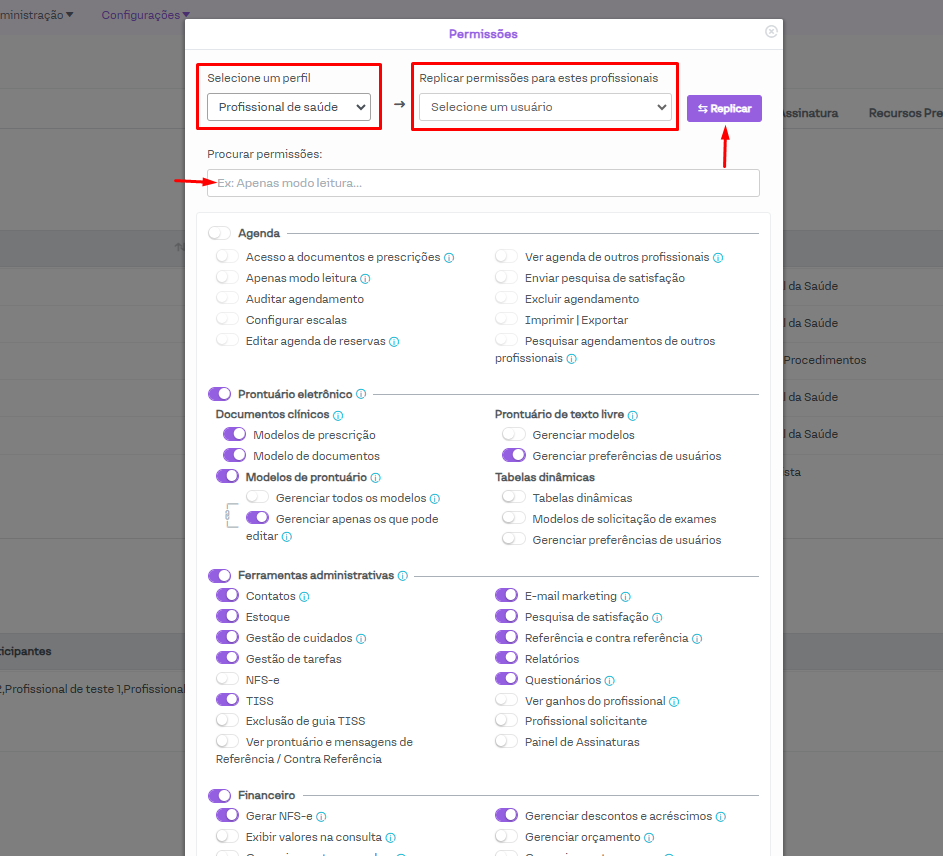The image size is (943, 856).
Task: Click info icon beside Ver ganhos do profissional
Action: pyautogui.click(x=674, y=702)
